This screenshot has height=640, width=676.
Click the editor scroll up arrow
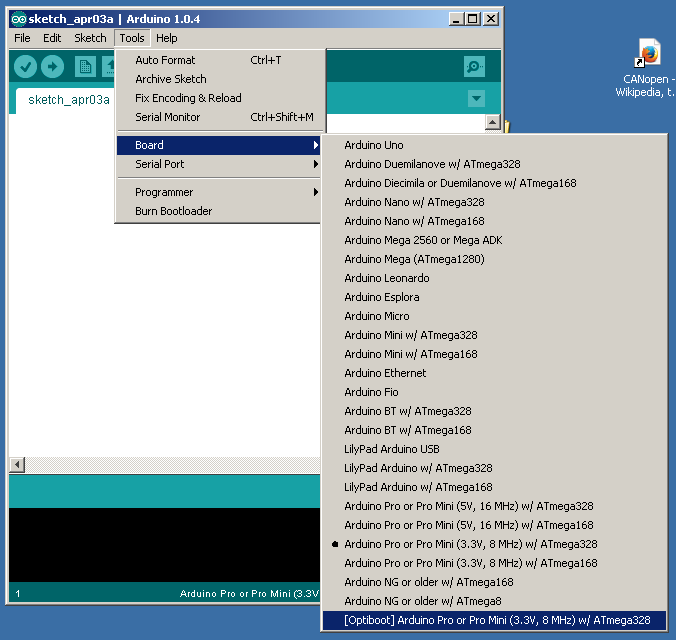(x=492, y=122)
